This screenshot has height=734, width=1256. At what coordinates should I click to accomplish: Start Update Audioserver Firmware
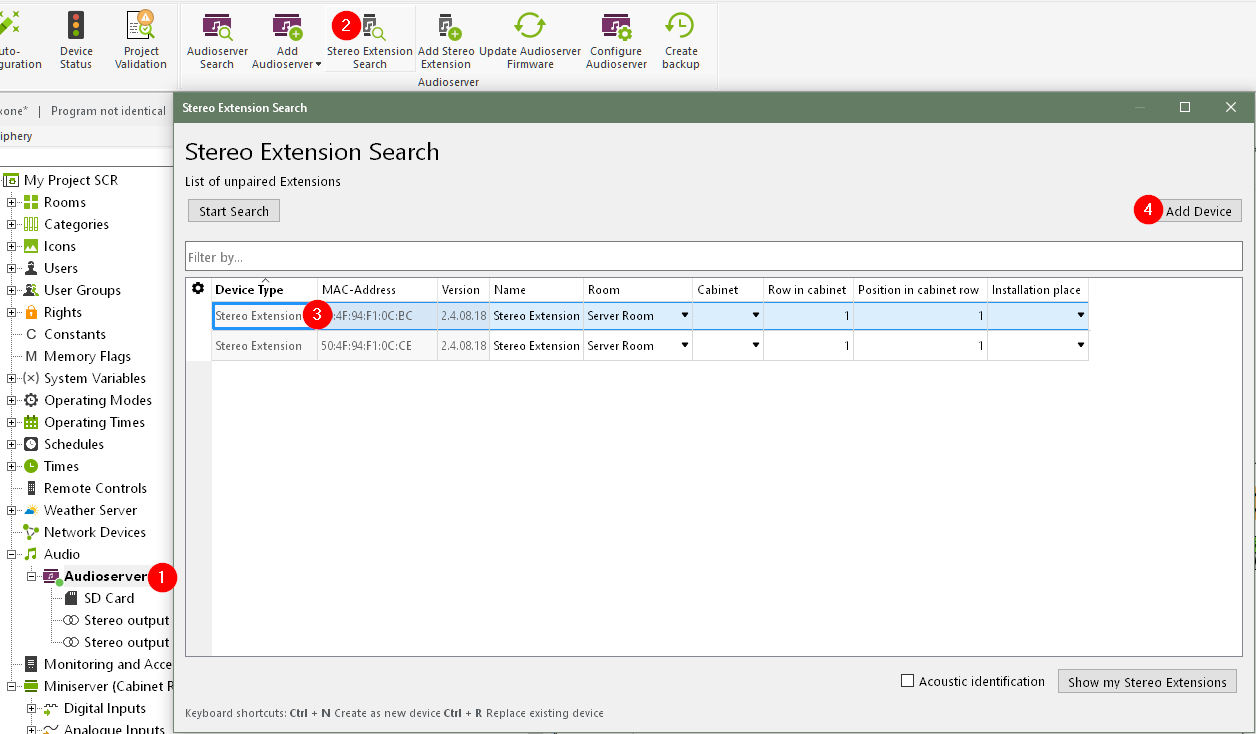(530, 40)
